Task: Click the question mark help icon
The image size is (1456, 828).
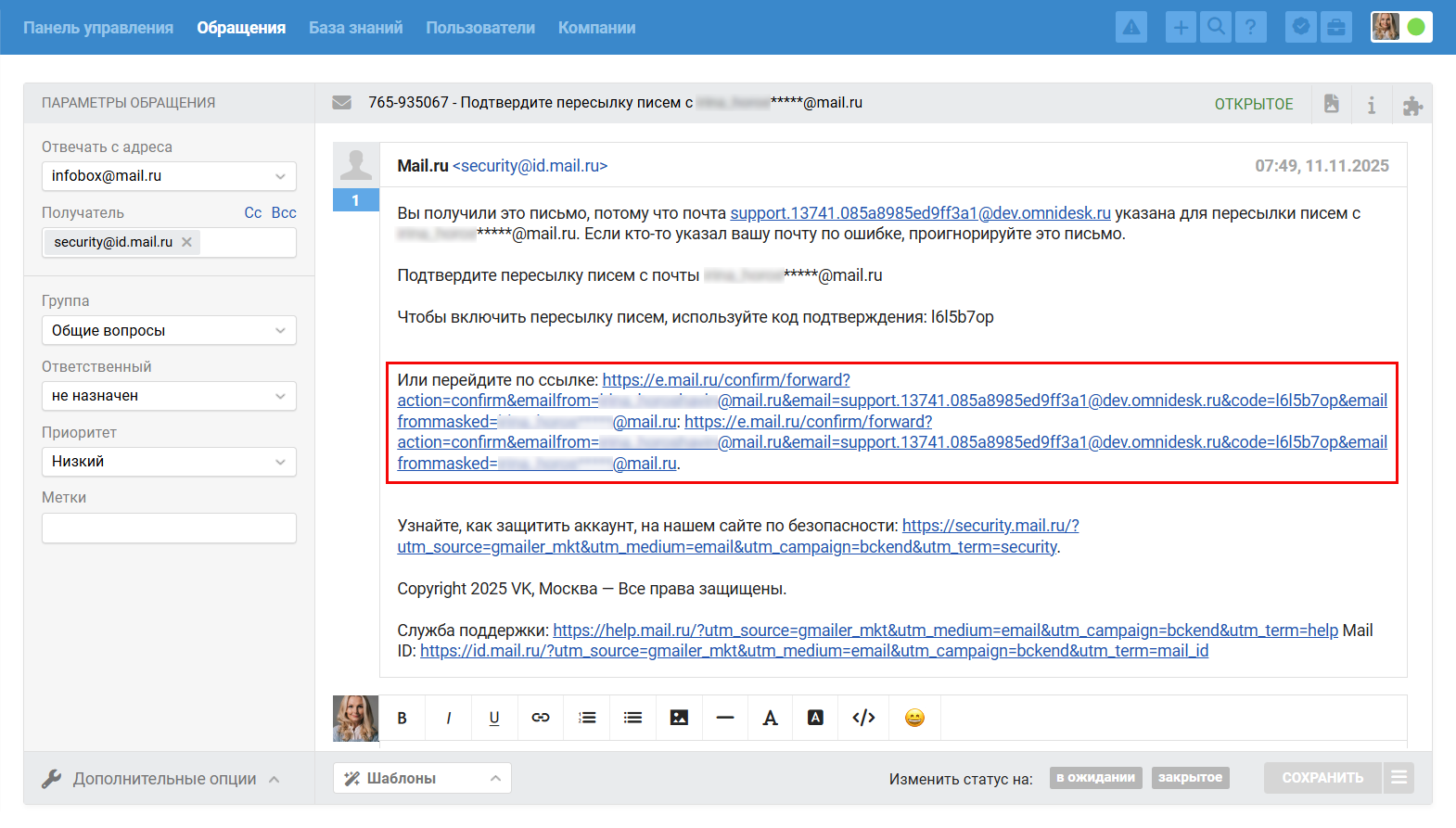Action: tap(1251, 28)
